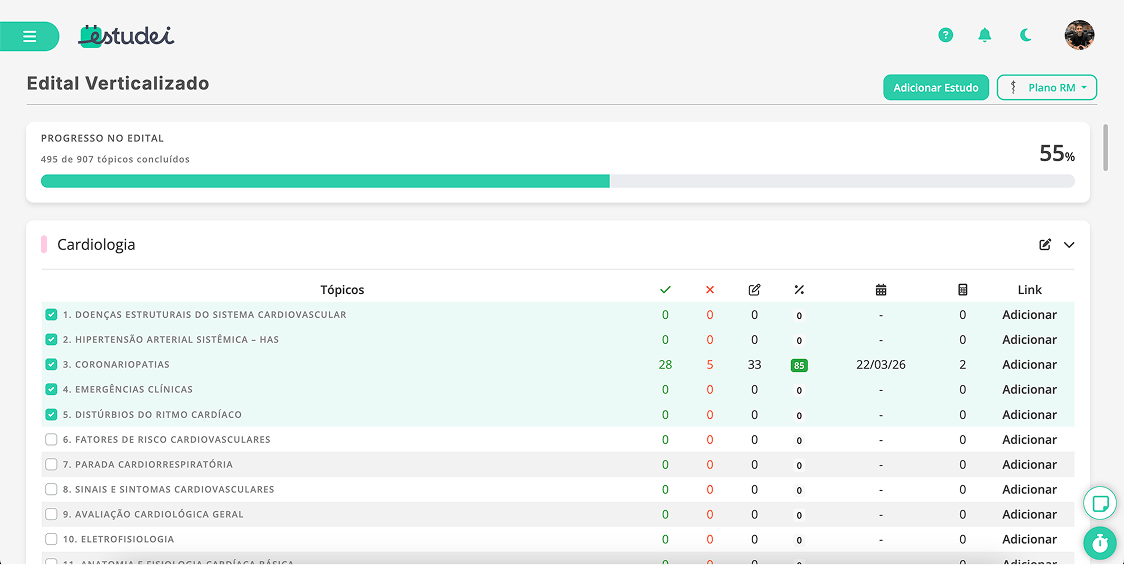Collapse the Cardiologia section chevron
Screen dimensions: 1125x565
pos(1069,245)
